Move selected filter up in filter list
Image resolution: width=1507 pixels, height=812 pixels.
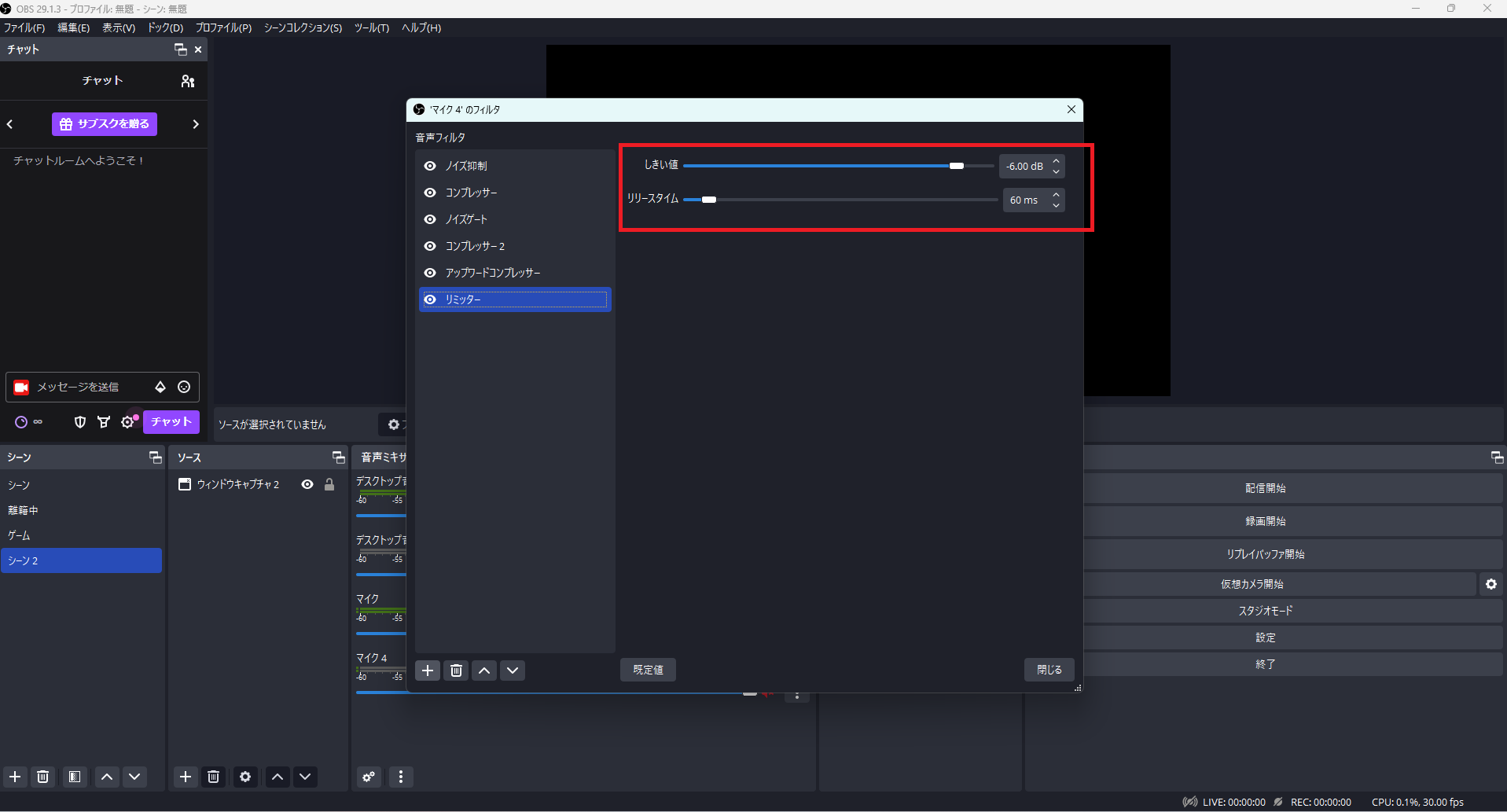point(484,671)
